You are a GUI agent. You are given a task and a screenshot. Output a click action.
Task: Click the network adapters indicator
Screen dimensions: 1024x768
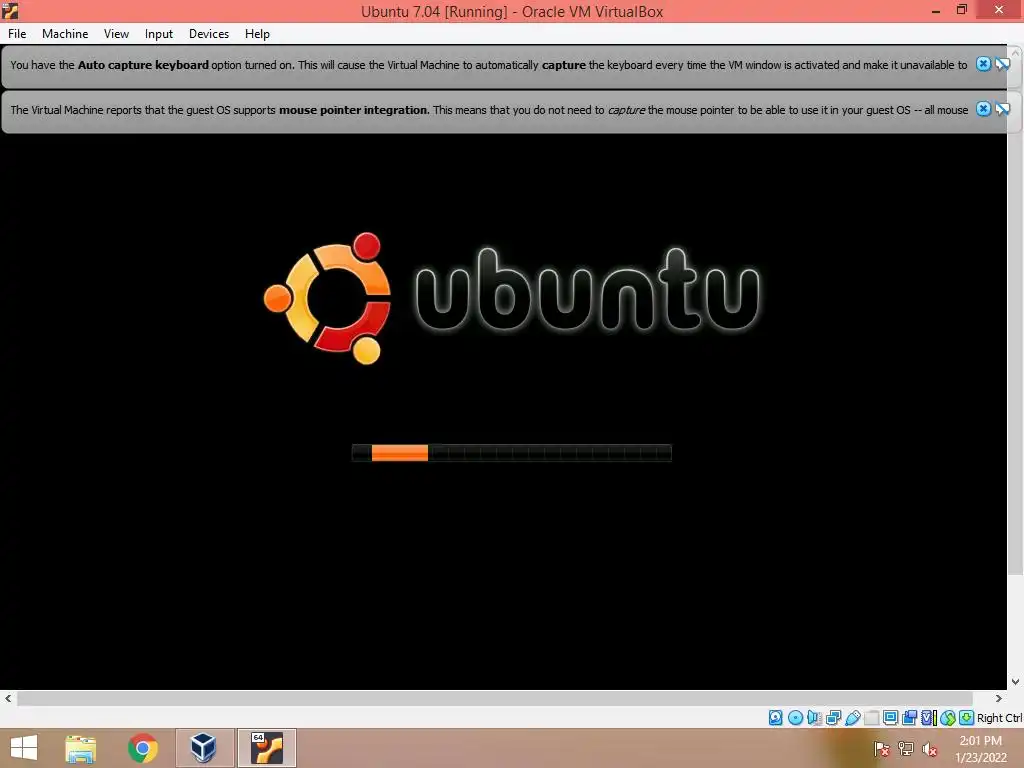pyautogui.click(x=833, y=718)
